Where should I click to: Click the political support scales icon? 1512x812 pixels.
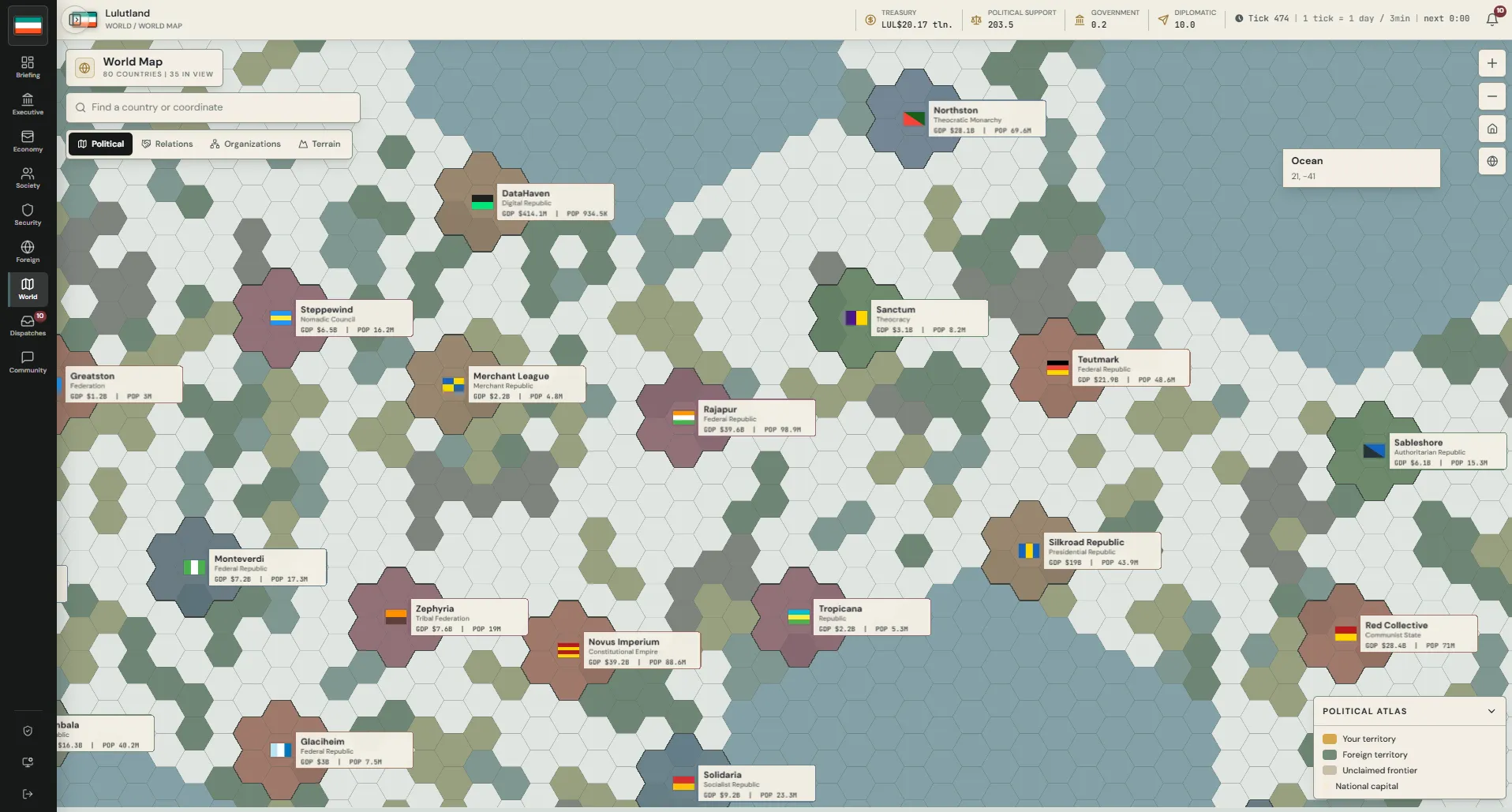pos(976,20)
